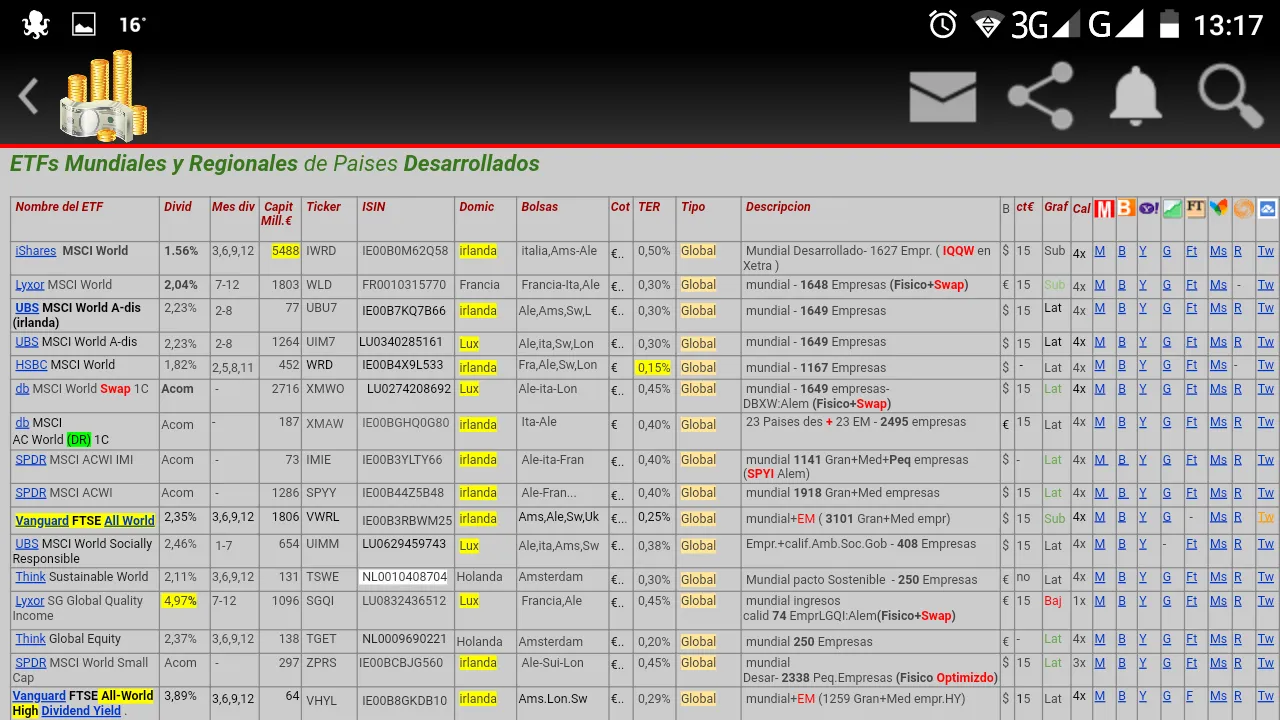Click the Ft link in the Lyxor MSCI World row
Viewport: 1280px width, 720px height.
[1192, 285]
